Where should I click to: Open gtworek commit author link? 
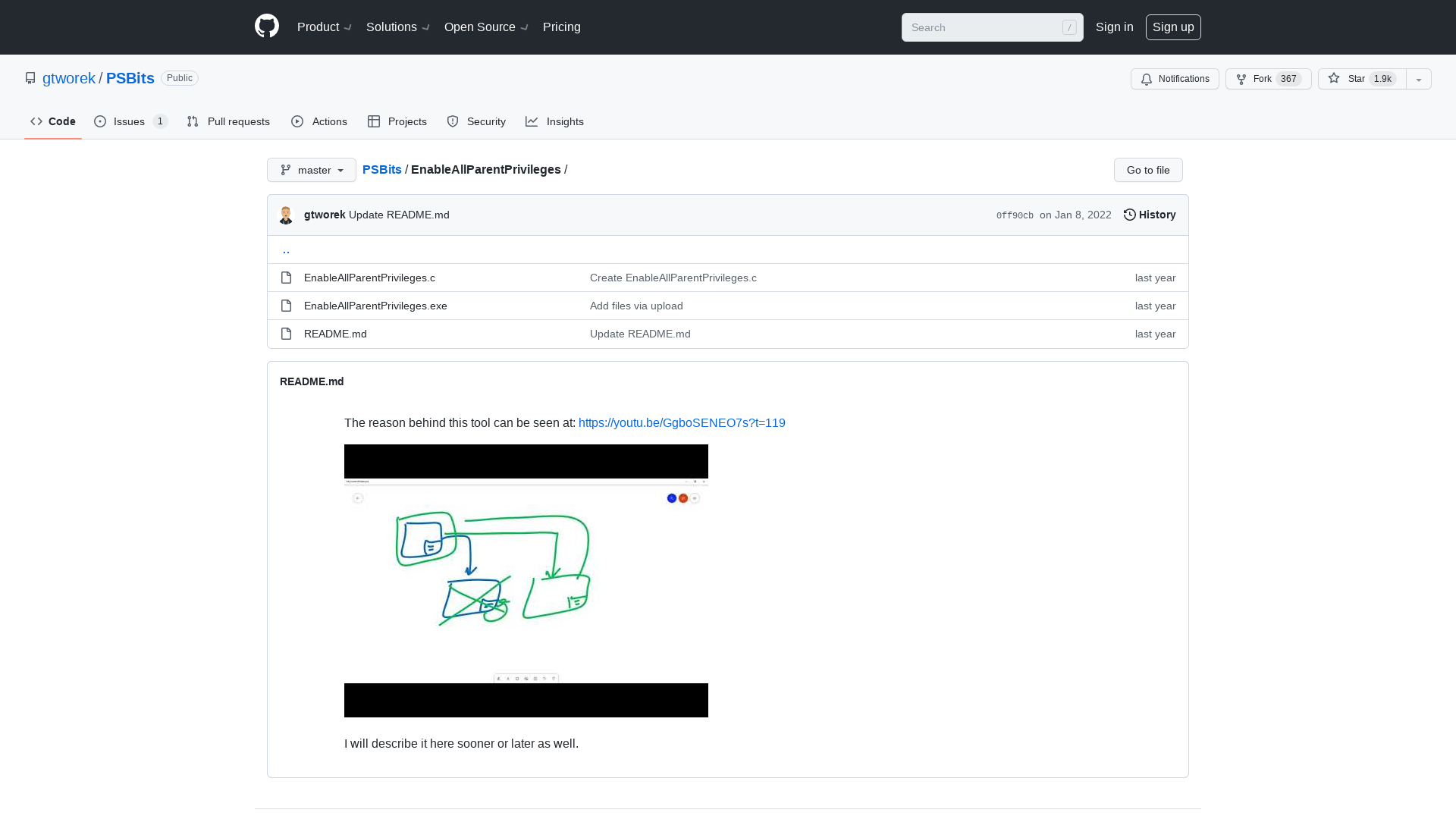point(325,215)
